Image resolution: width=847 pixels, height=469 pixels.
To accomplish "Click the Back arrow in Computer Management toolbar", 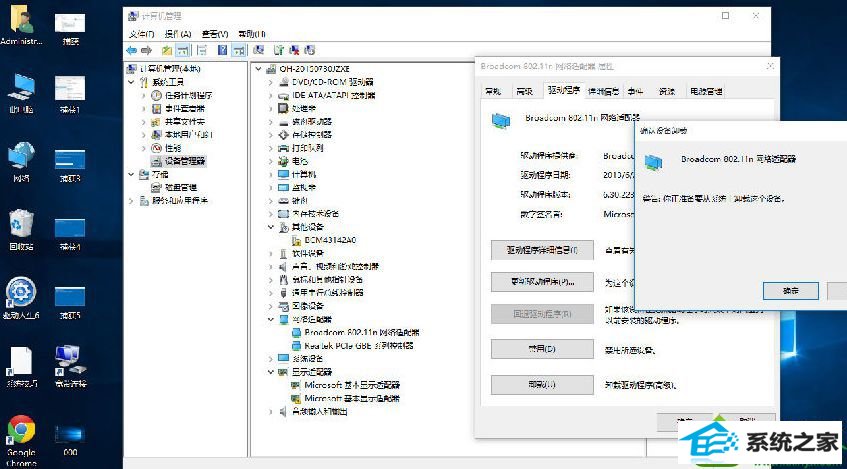I will pyautogui.click(x=131, y=50).
